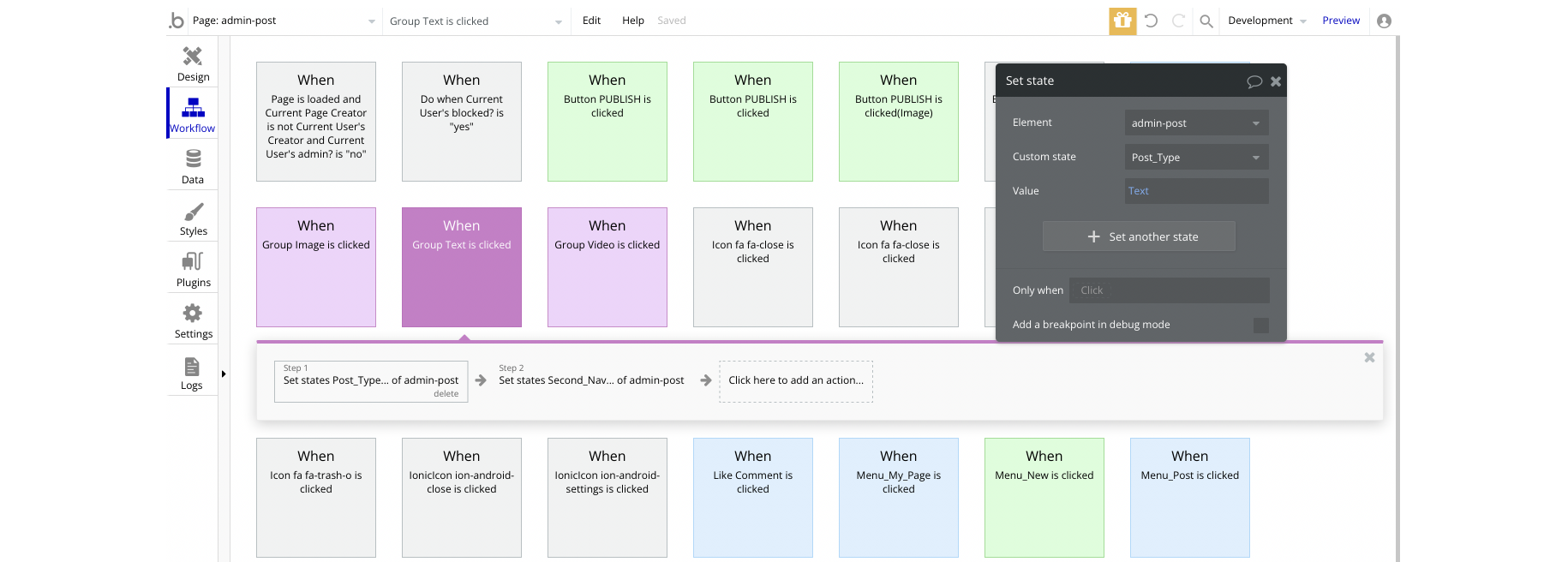
Task: Click the gift box icon
Action: 1122,21
